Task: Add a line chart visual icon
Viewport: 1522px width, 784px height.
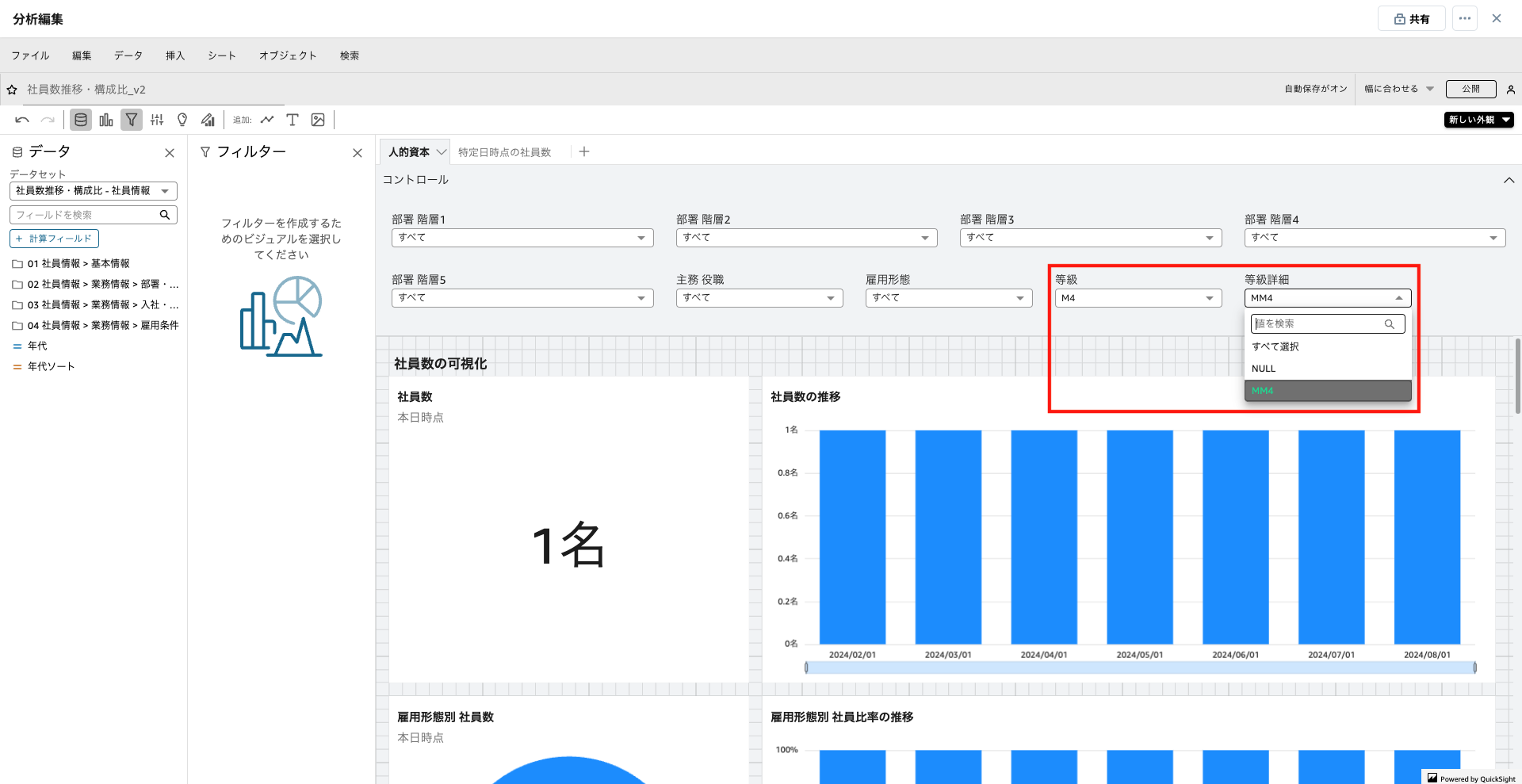Action: [x=267, y=120]
